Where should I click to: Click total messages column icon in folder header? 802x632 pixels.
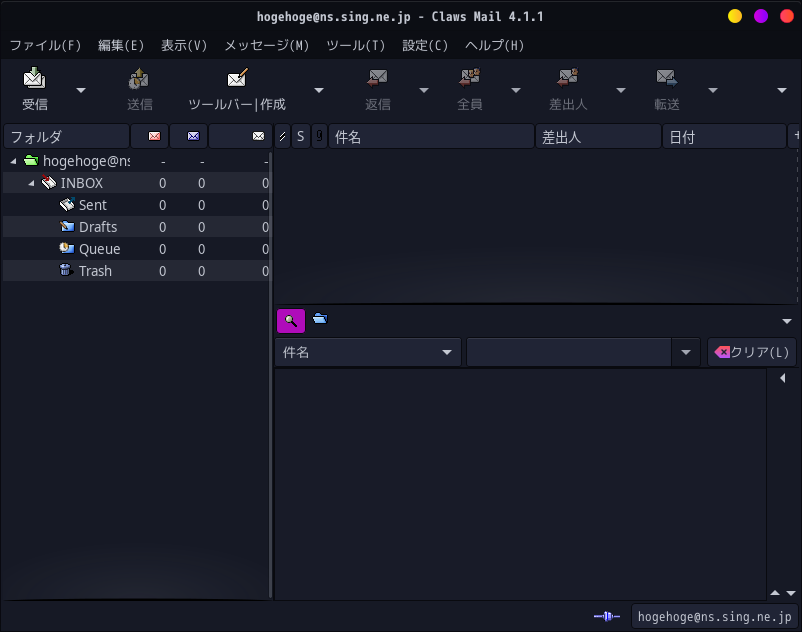[x=258, y=136]
